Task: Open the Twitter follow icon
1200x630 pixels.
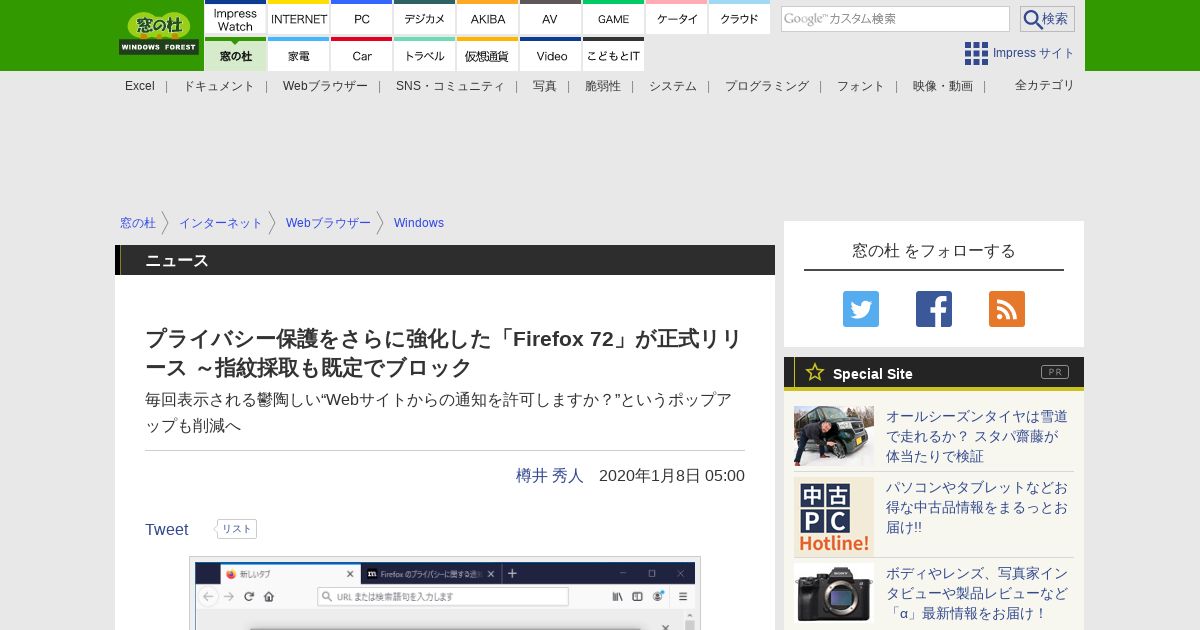Action: pos(861,309)
